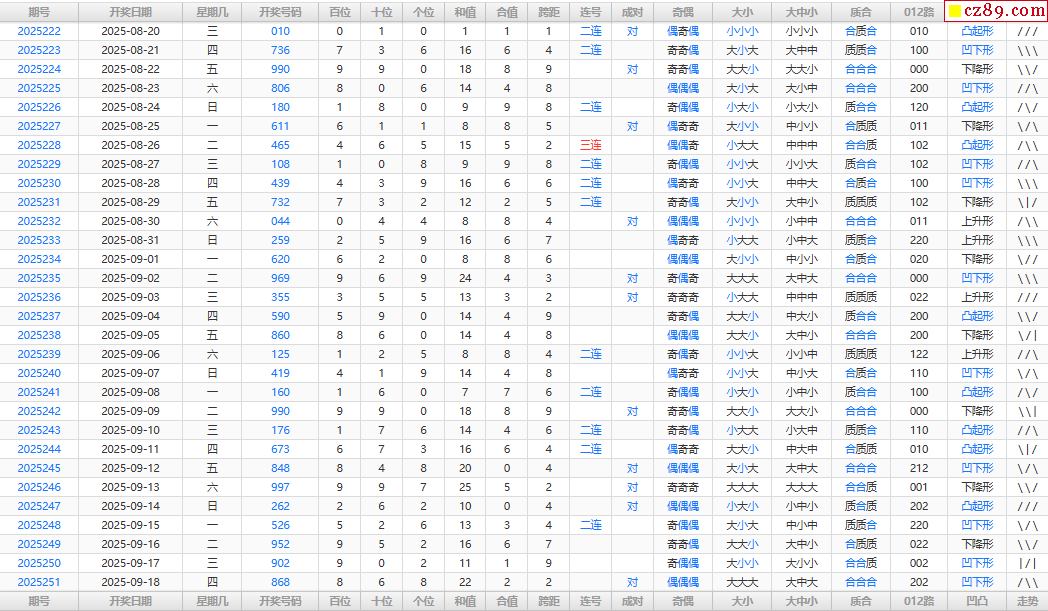Open the period 2025225 link
Viewport: 1048px width, 611px height.
click(x=39, y=88)
